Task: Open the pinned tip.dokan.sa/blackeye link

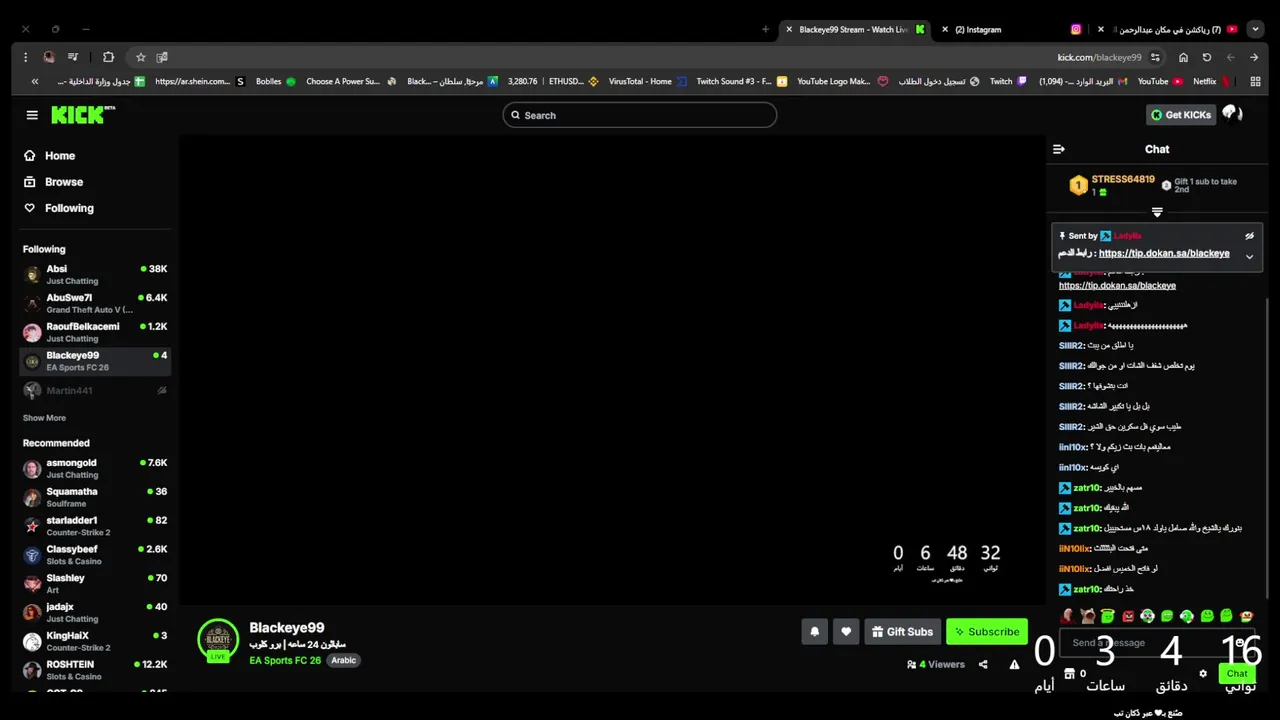Action: (x=1164, y=253)
